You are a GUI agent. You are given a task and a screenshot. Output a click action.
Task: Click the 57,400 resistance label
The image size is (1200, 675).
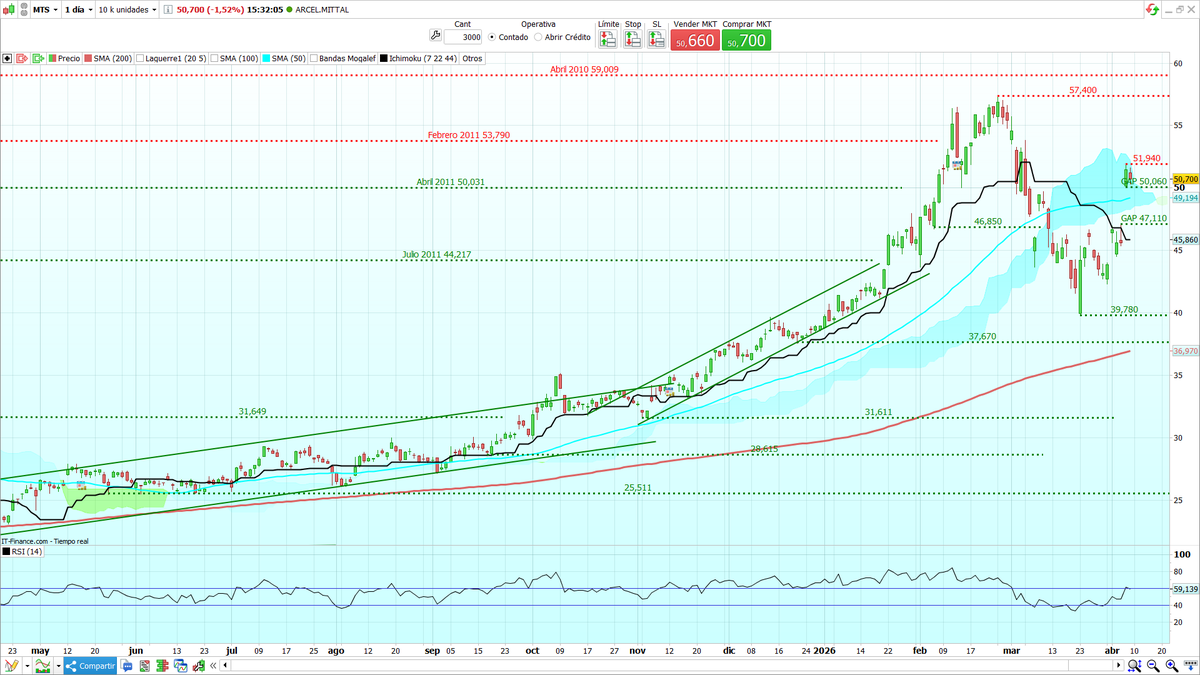(x=1082, y=90)
